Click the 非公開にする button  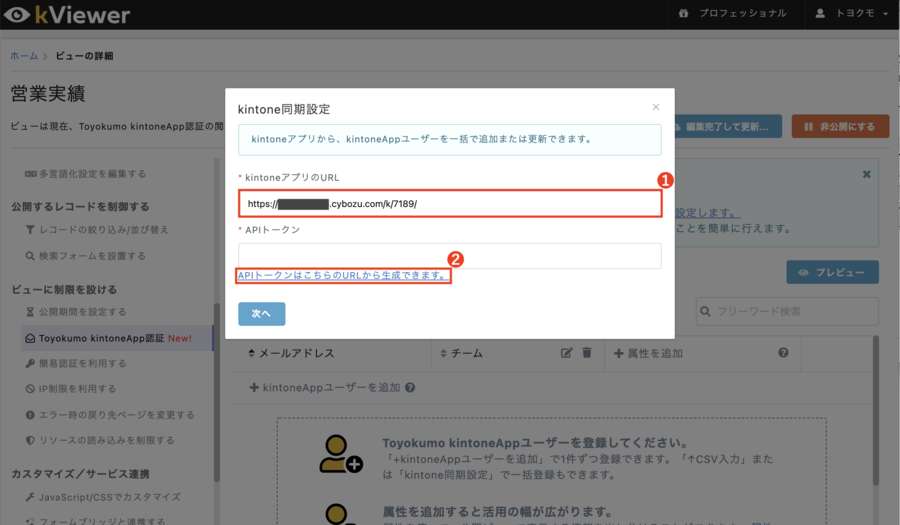[x=840, y=126]
